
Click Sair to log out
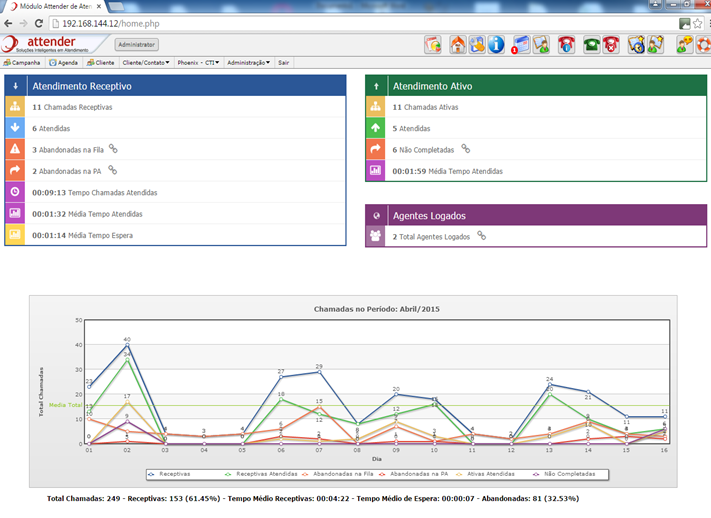click(x=284, y=63)
